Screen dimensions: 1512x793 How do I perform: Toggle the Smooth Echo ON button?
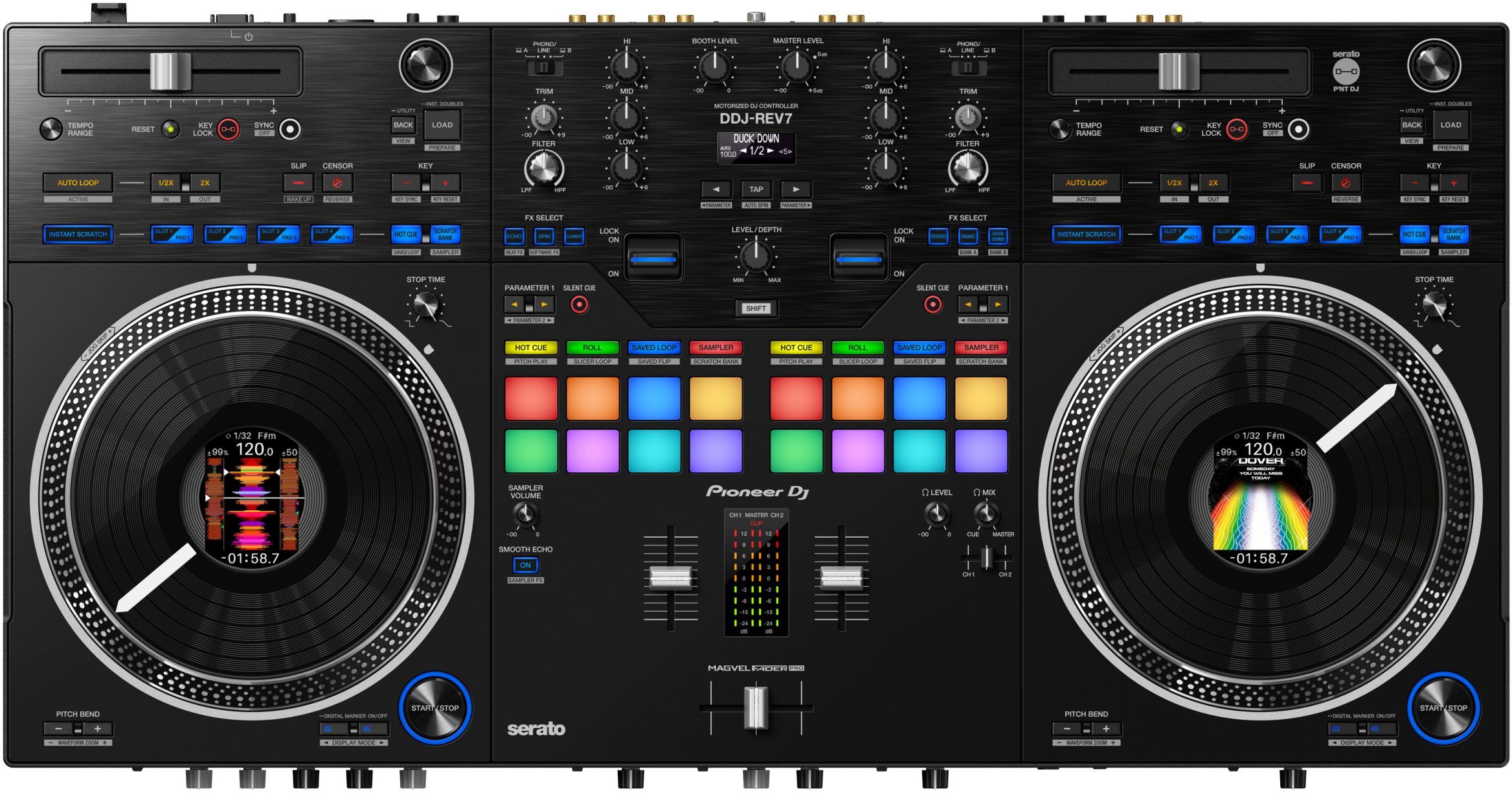525,565
